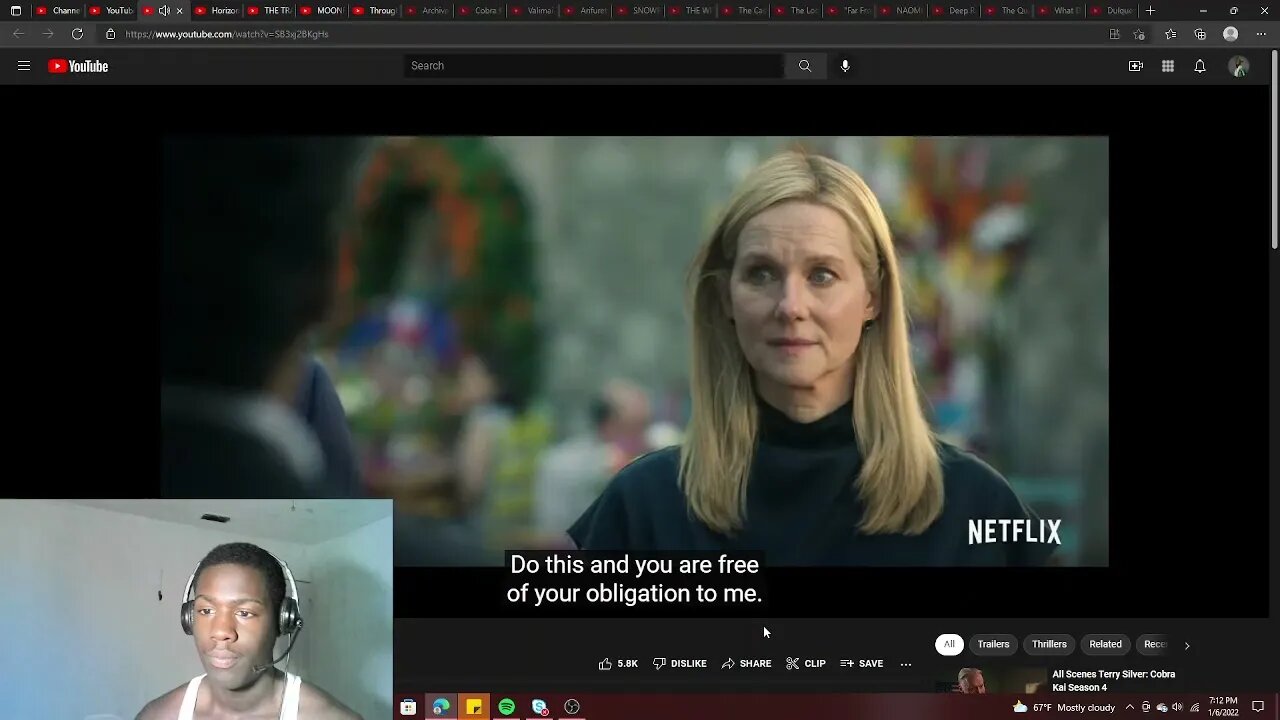Select the All filter chip
1280x720 pixels.
point(949,644)
